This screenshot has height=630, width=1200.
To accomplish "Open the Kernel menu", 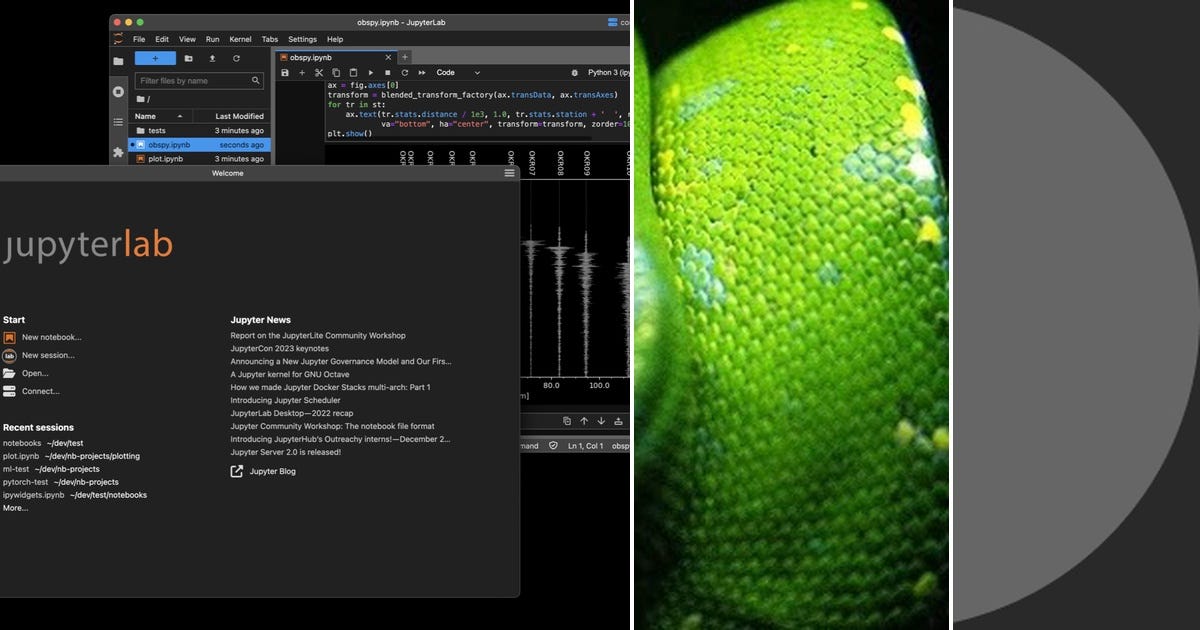I will click(x=240, y=39).
